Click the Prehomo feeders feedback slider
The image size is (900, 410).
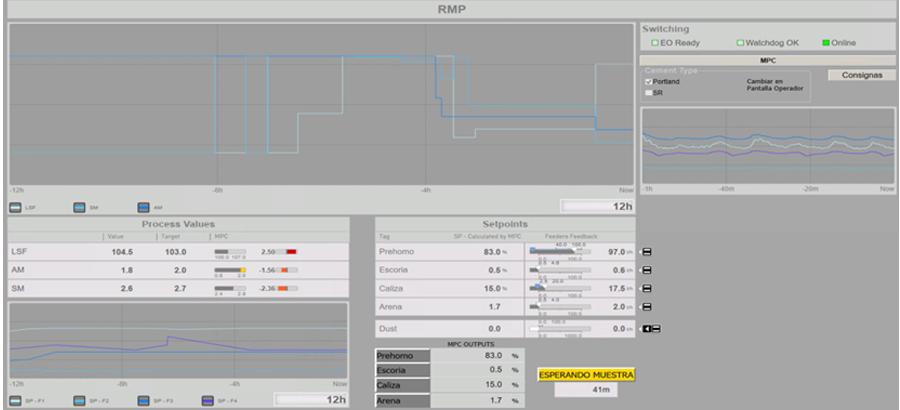[x=560, y=252]
